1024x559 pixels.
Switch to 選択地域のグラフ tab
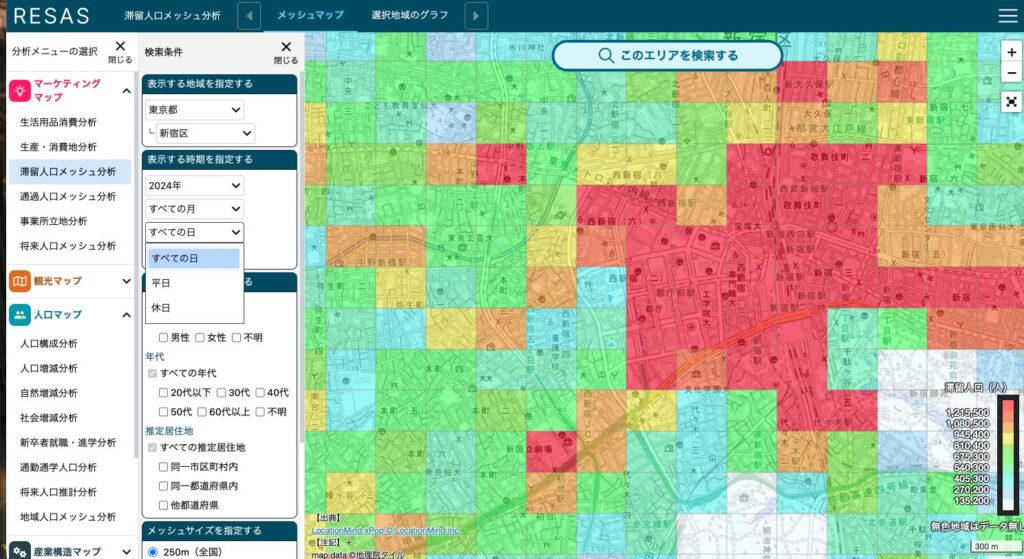411,15
